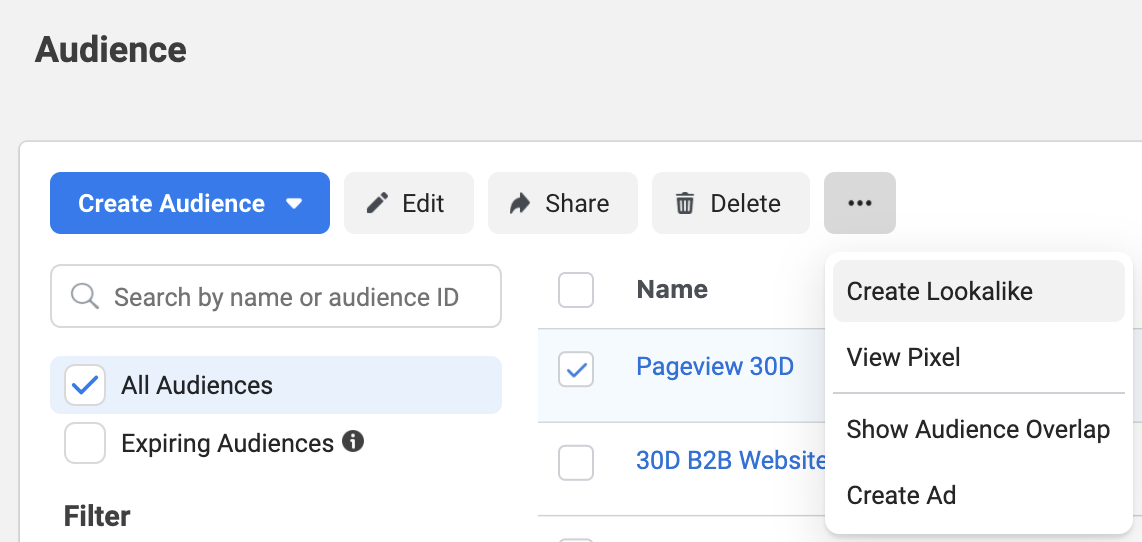Viewport: 1142px width, 542px height.
Task: Click the share arrow icon
Action: point(520,203)
